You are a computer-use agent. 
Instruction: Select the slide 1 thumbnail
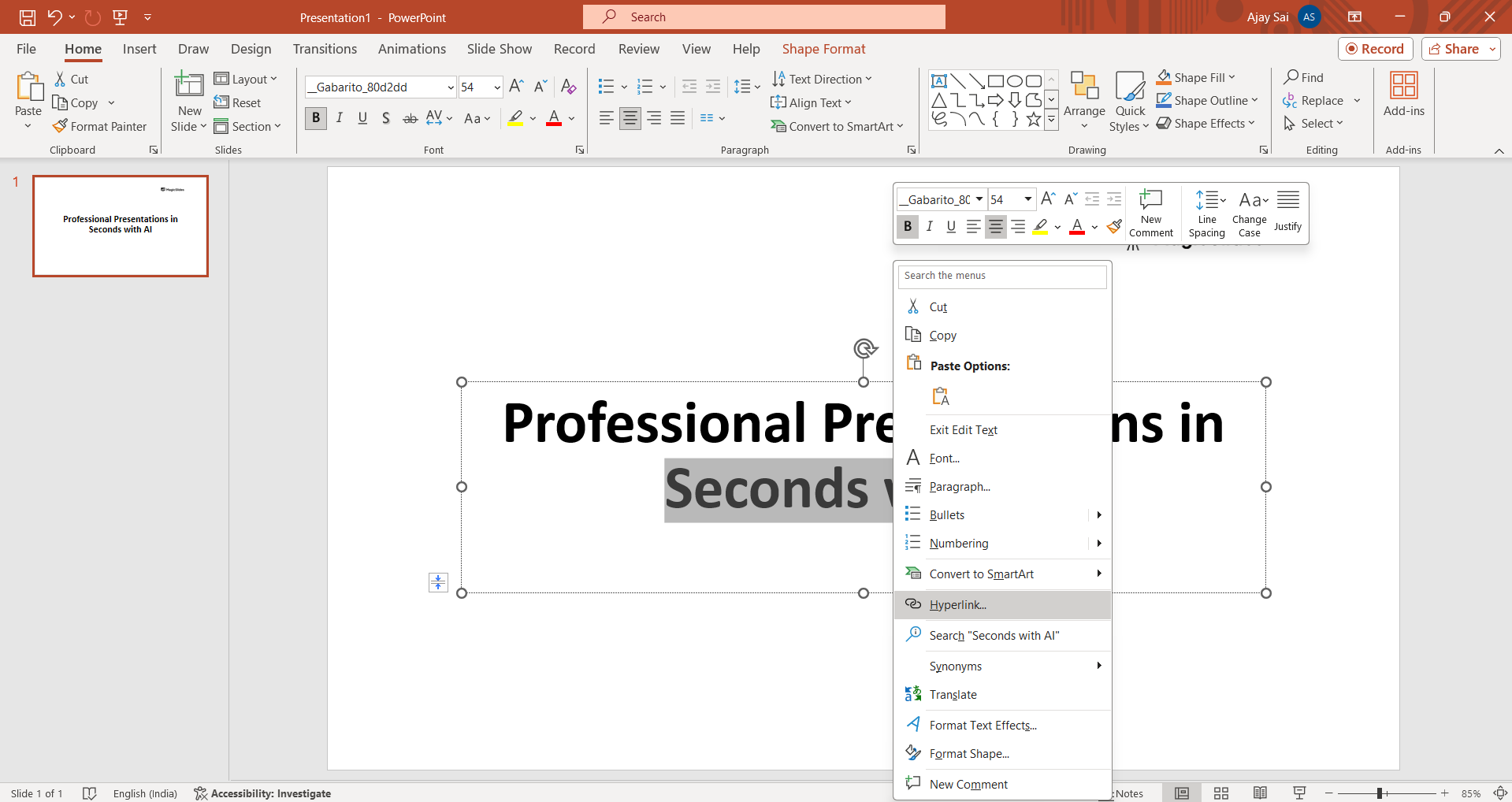click(x=121, y=226)
